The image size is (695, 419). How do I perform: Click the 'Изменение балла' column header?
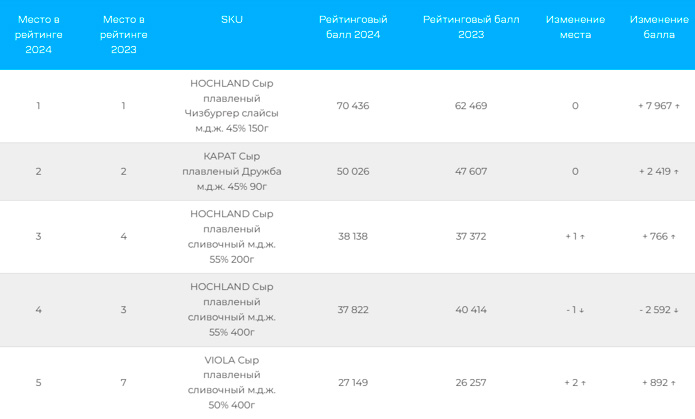pos(658,27)
